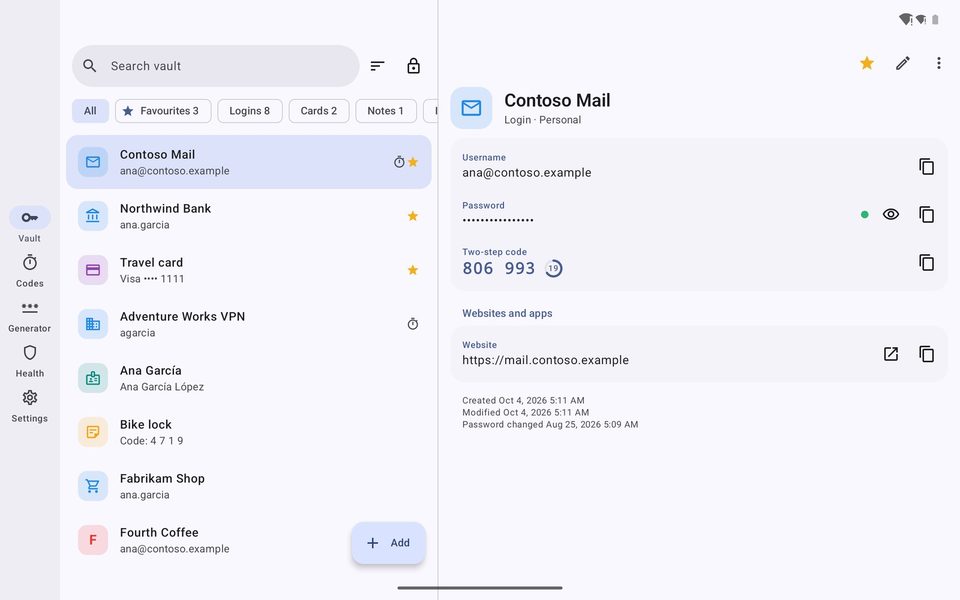Click the Fabrikam Shop cart icon

(92, 486)
